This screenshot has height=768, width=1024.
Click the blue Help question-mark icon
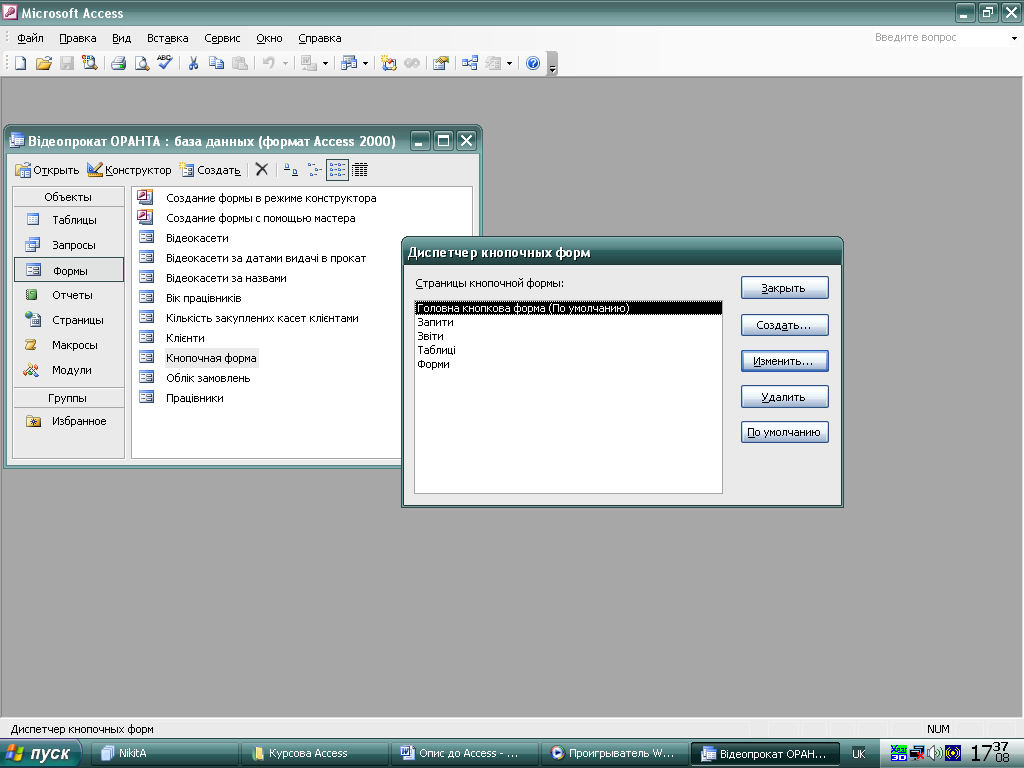point(533,63)
